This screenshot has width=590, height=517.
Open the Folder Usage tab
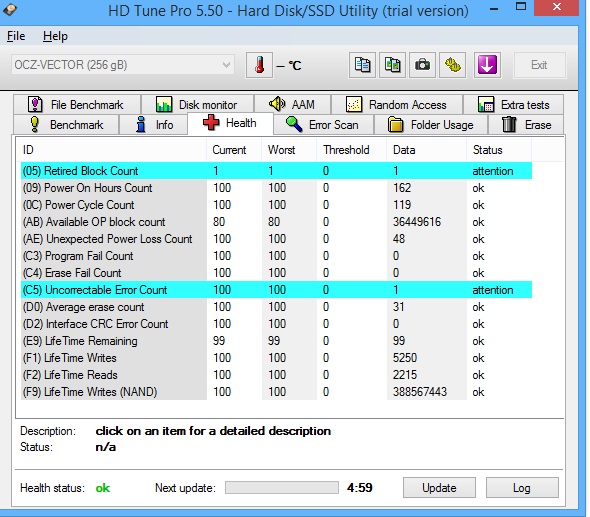pyautogui.click(x=431, y=125)
